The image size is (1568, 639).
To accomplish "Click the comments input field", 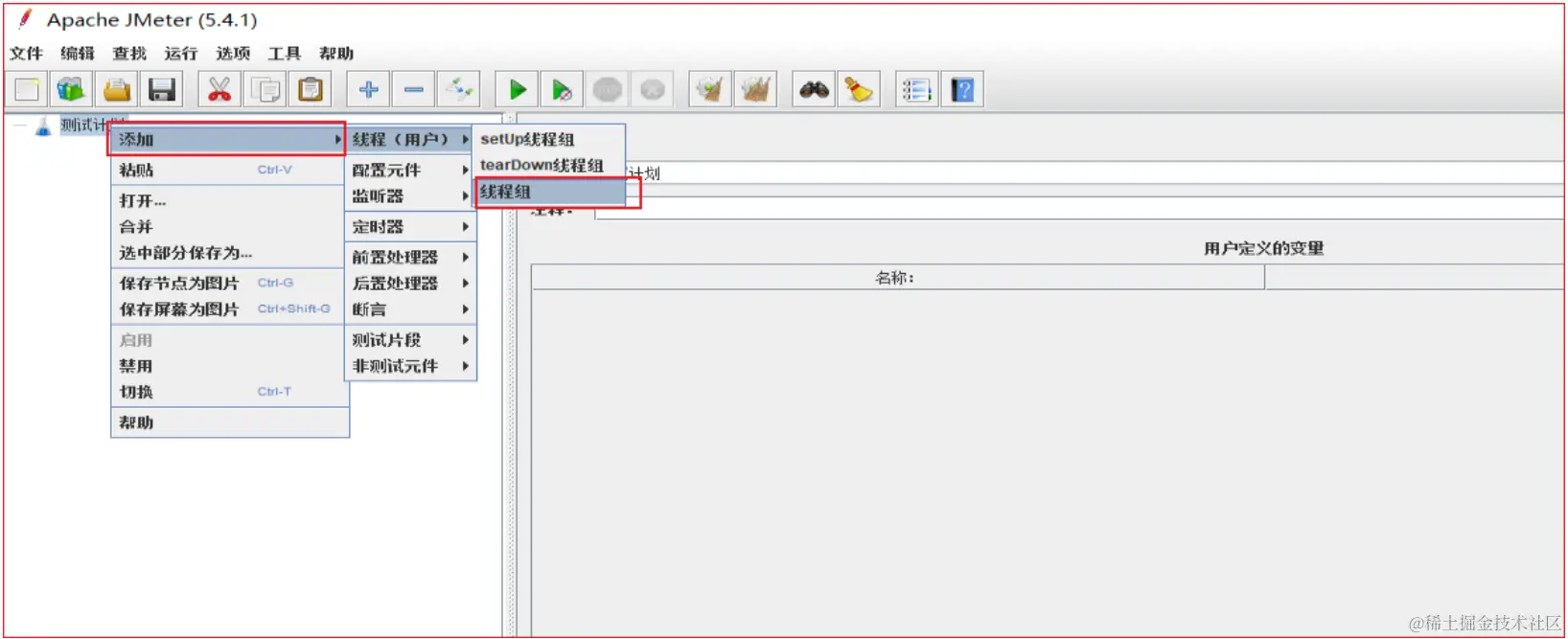I will pyautogui.click(x=1079, y=209).
